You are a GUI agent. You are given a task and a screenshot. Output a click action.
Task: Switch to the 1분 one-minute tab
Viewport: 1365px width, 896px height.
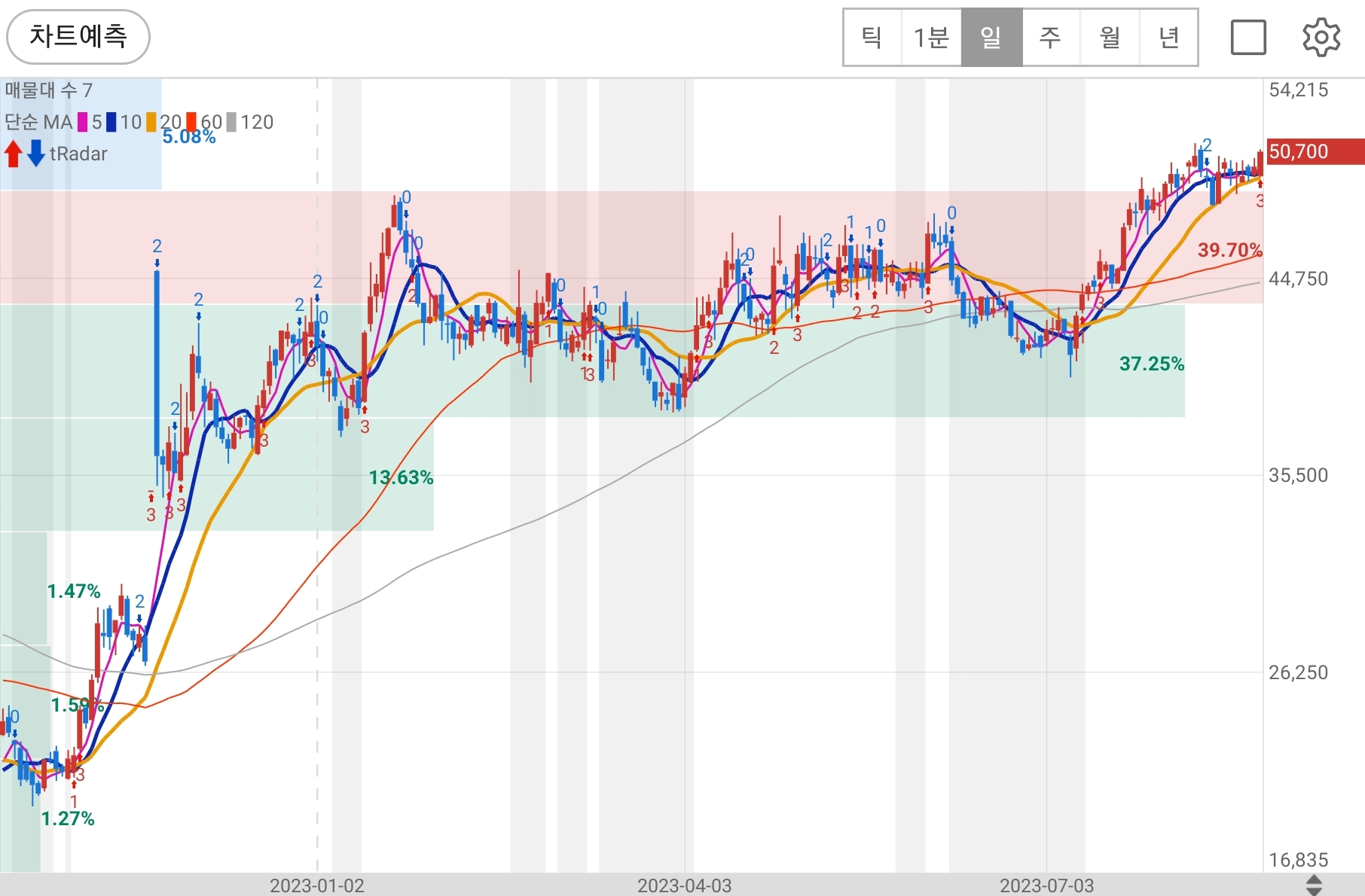931,38
